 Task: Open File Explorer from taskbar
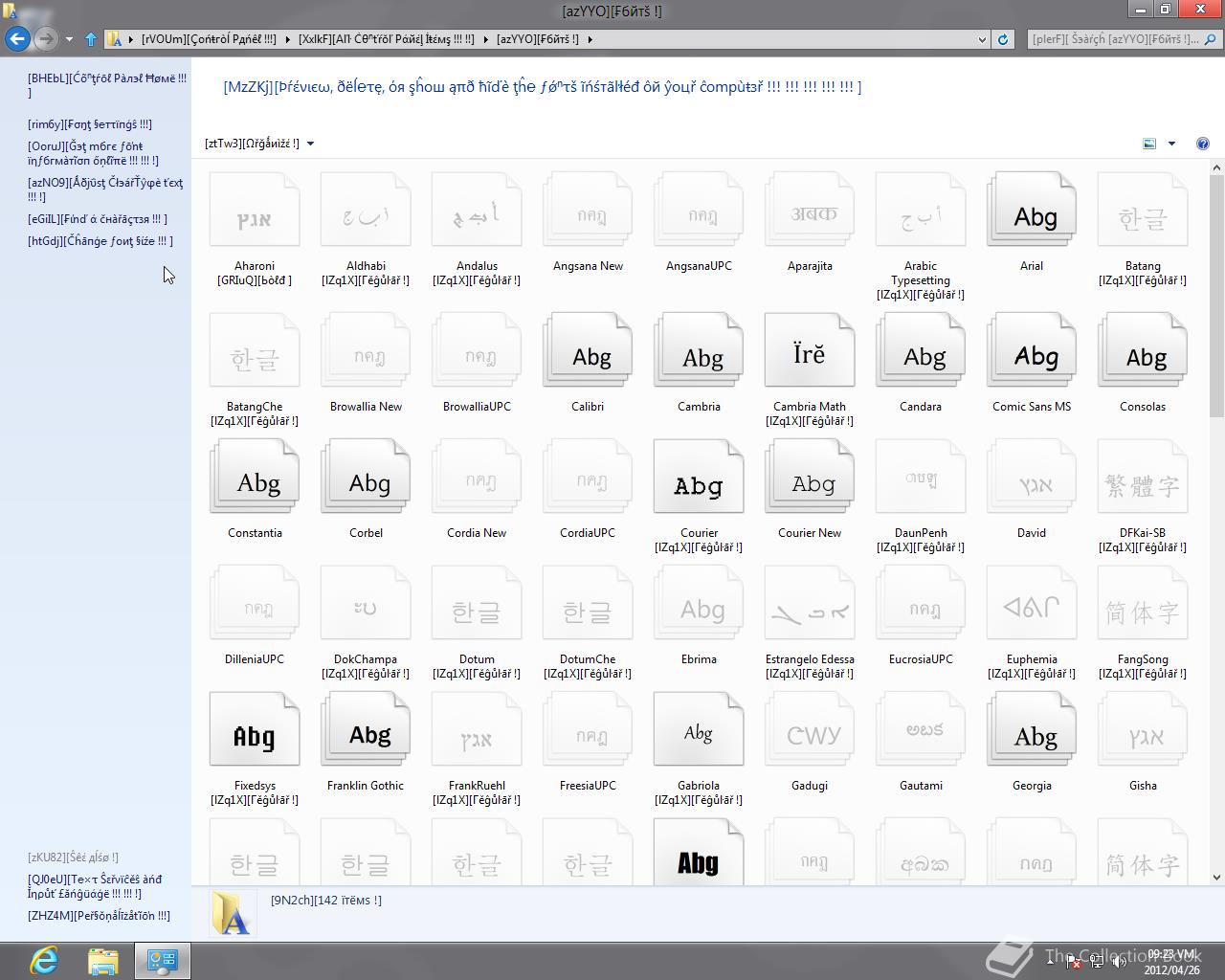102,961
